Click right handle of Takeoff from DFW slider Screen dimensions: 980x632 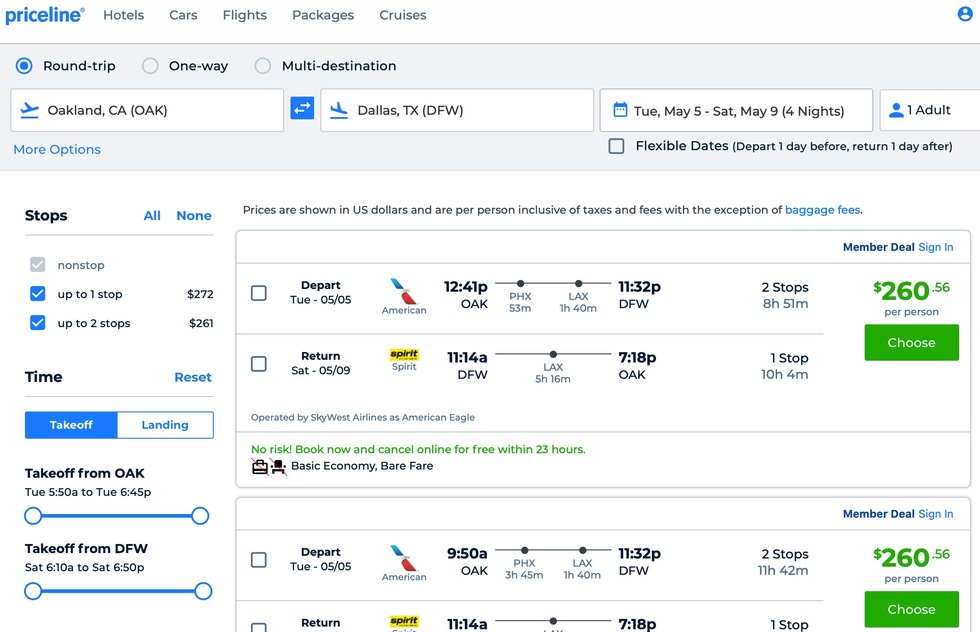click(x=203, y=591)
